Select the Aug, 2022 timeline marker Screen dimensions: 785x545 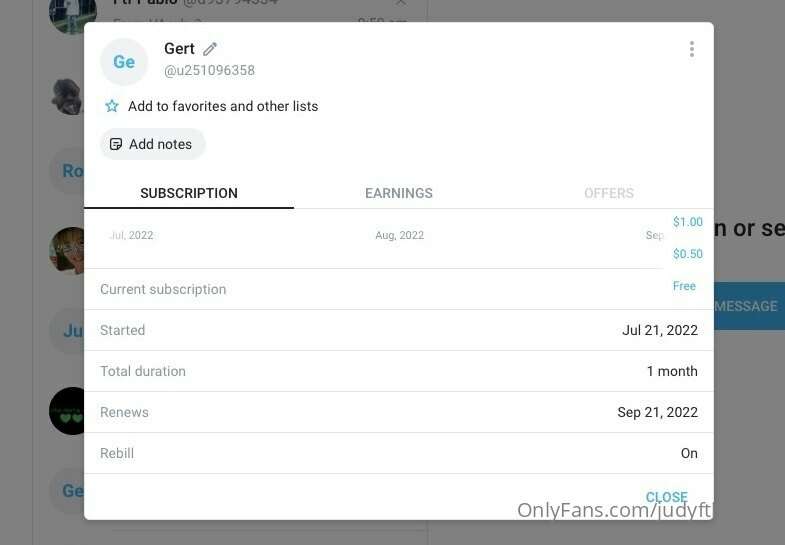click(x=400, y=235)
